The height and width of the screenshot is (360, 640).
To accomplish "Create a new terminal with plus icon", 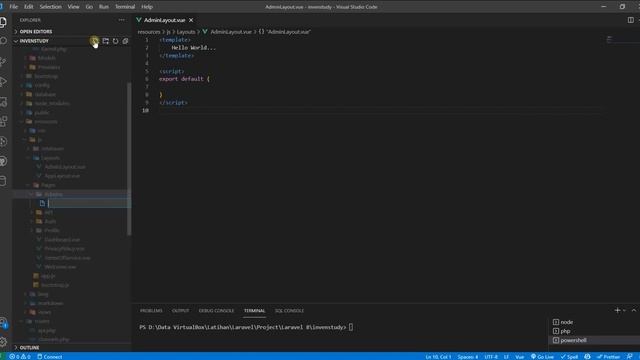I will (617, 311).
